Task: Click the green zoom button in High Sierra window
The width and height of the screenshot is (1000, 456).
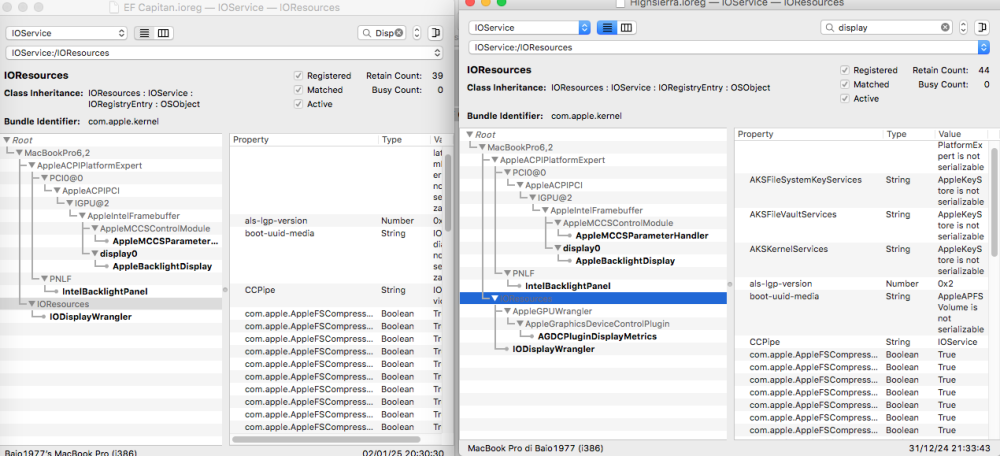Action: click(501, 3)
